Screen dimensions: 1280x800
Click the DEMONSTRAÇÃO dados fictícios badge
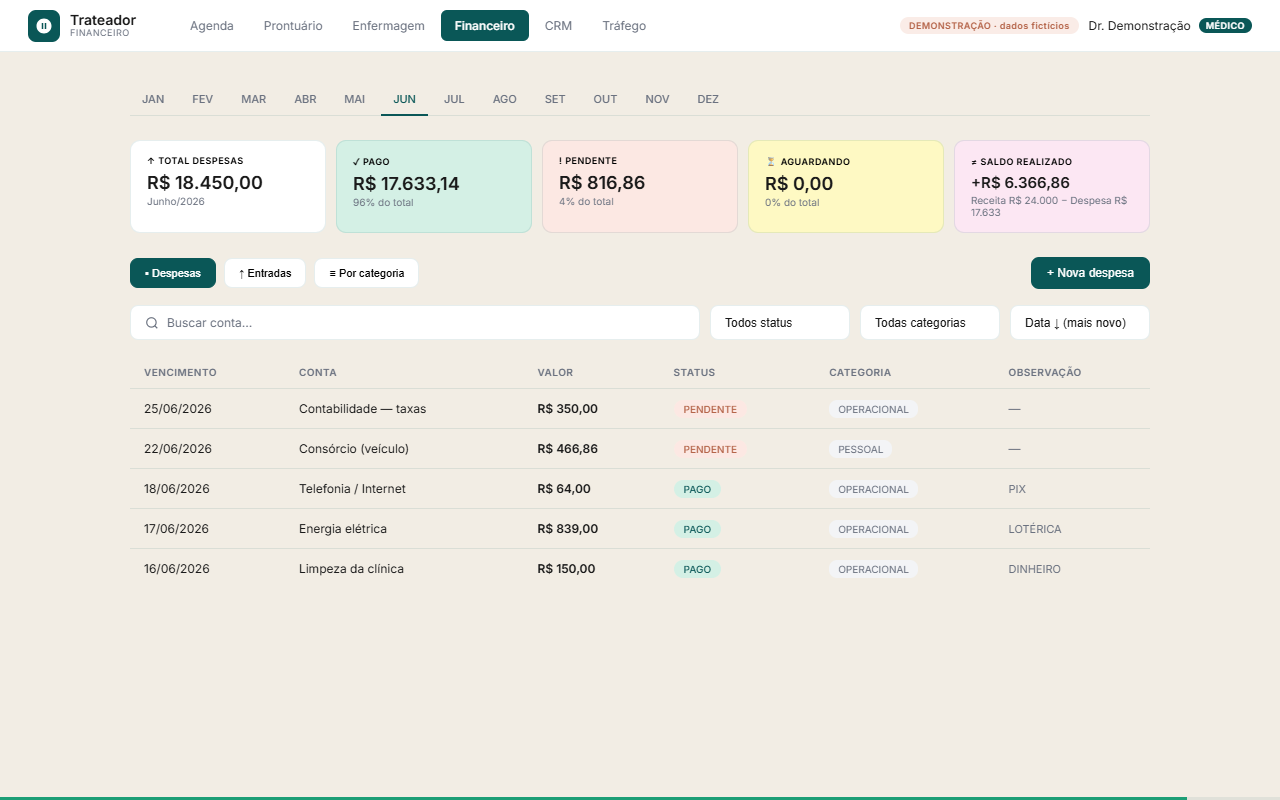click(x=989, y=26)
